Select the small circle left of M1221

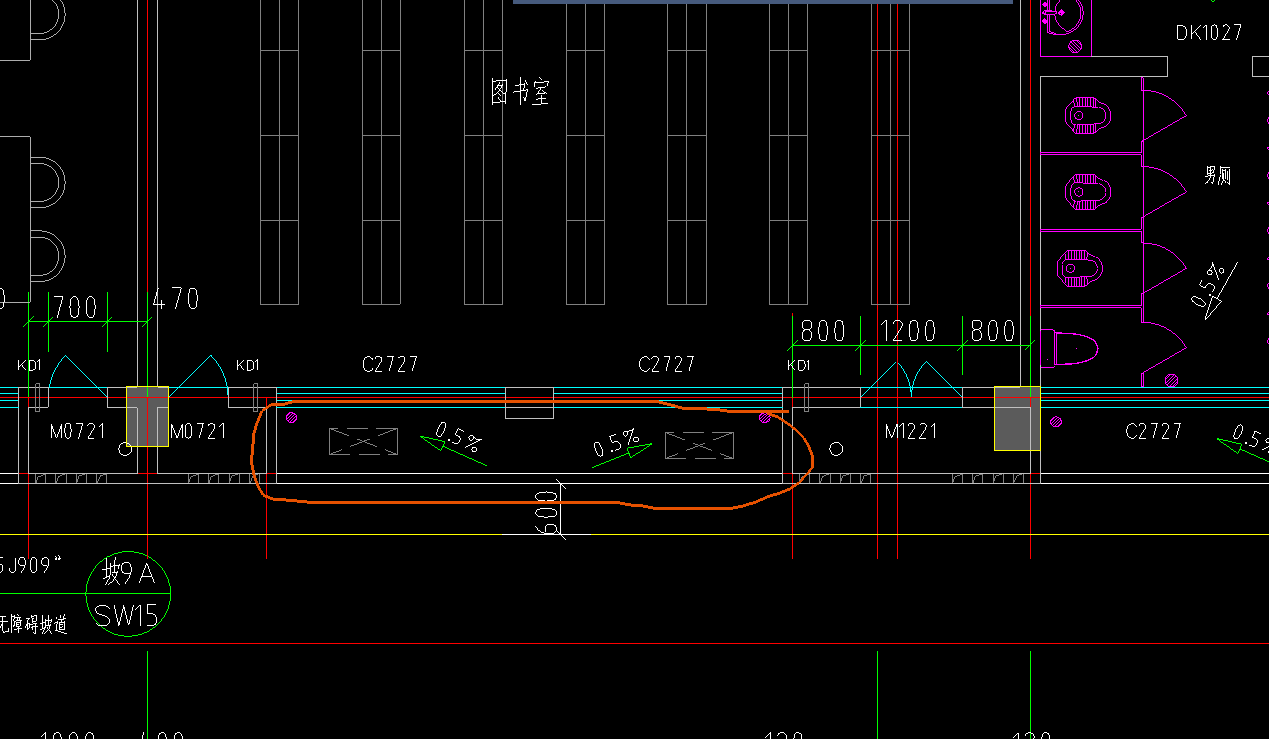tap(837, 449)
